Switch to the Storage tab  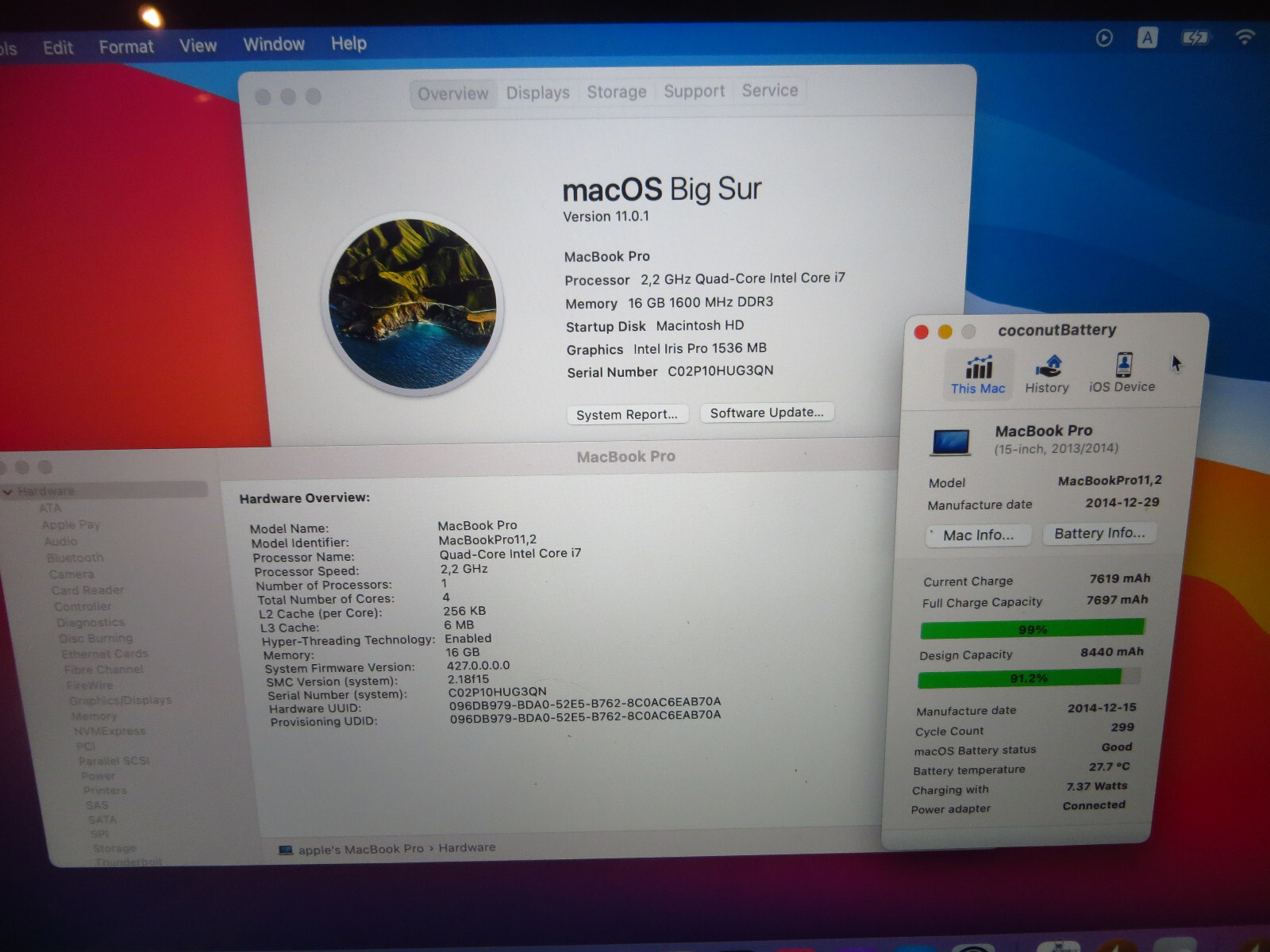point(617,92)
